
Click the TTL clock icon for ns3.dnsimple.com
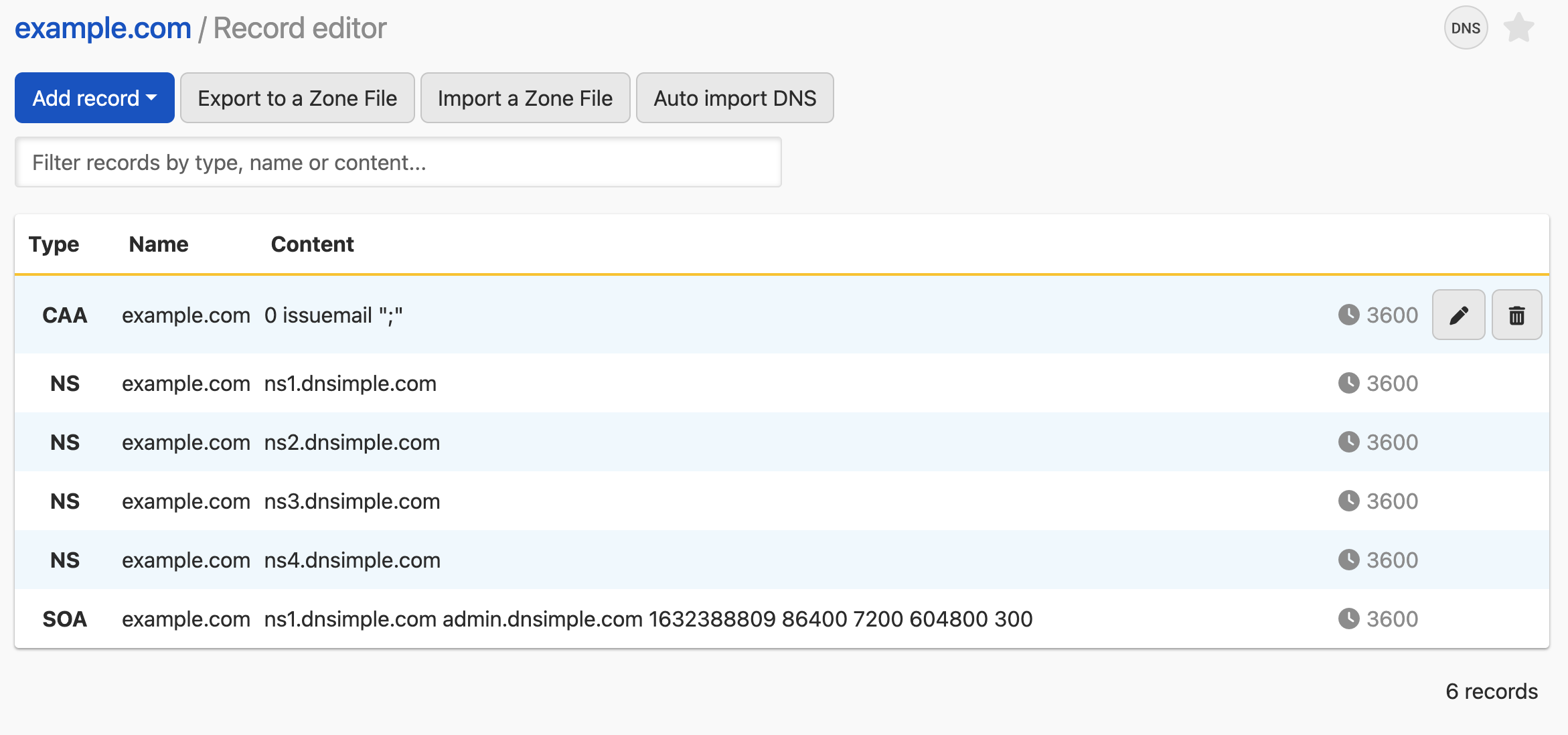[x=1348, y=501]
